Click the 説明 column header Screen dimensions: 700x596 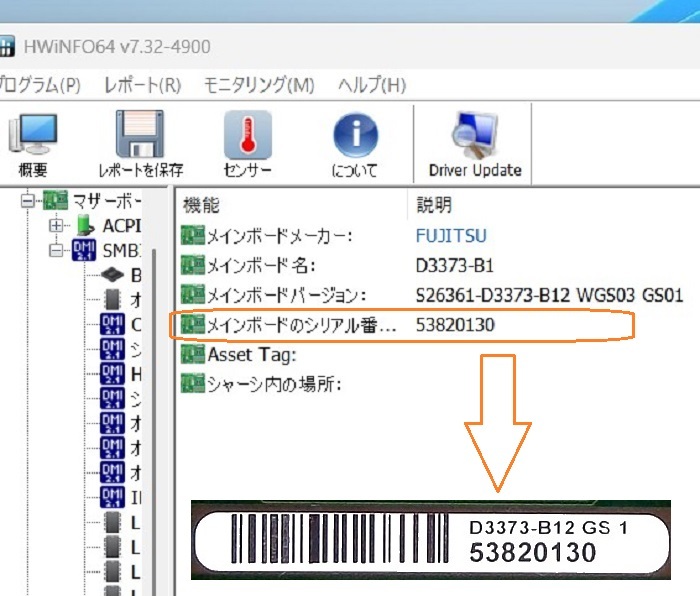434,206
